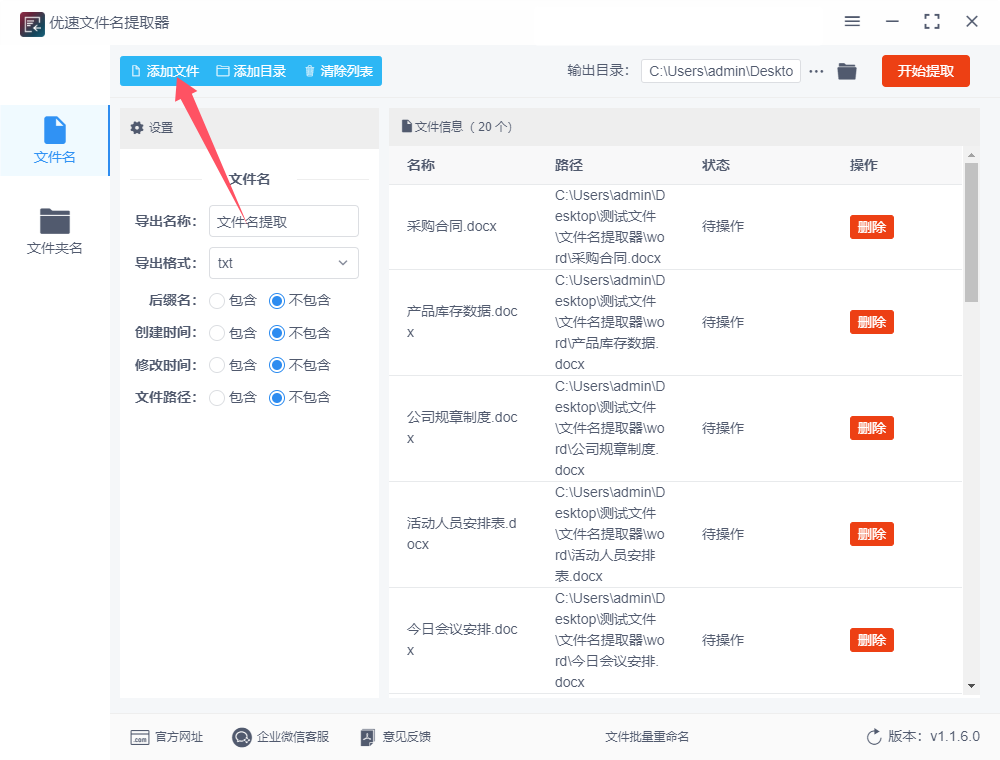The image size is (1000, 760).
Task: Open the Official Website (官方网址) link
Action: tap(166, 737)
